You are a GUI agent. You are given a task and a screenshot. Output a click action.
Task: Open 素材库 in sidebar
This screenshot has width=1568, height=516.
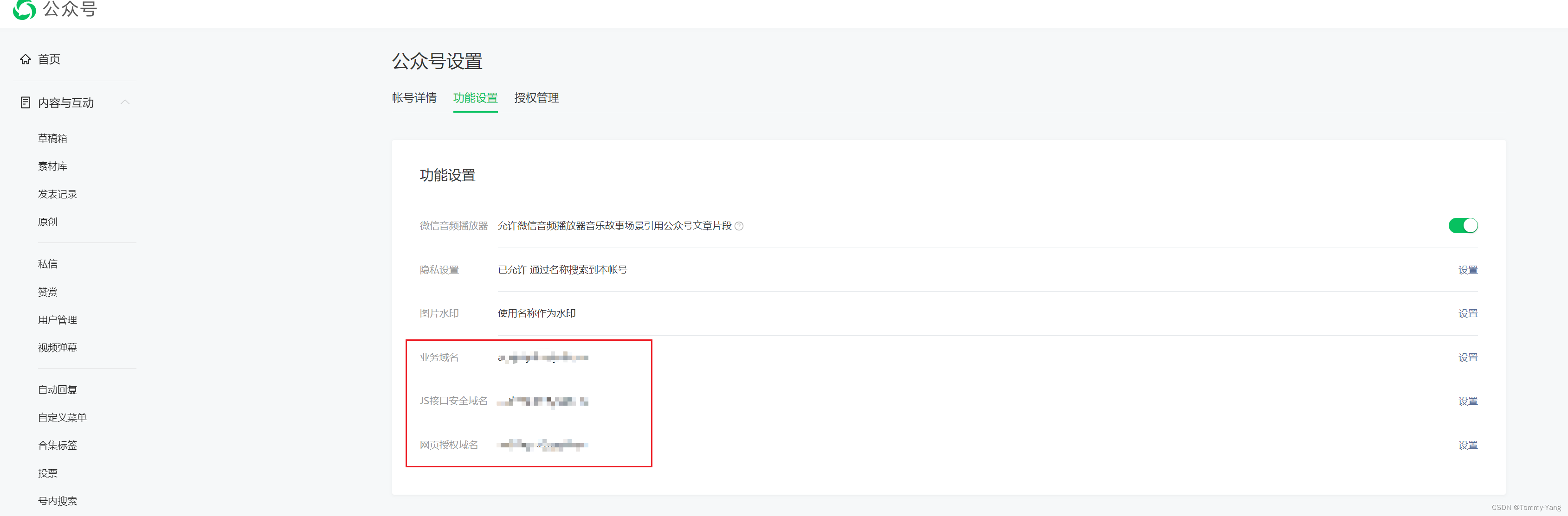tap(52, 166)
